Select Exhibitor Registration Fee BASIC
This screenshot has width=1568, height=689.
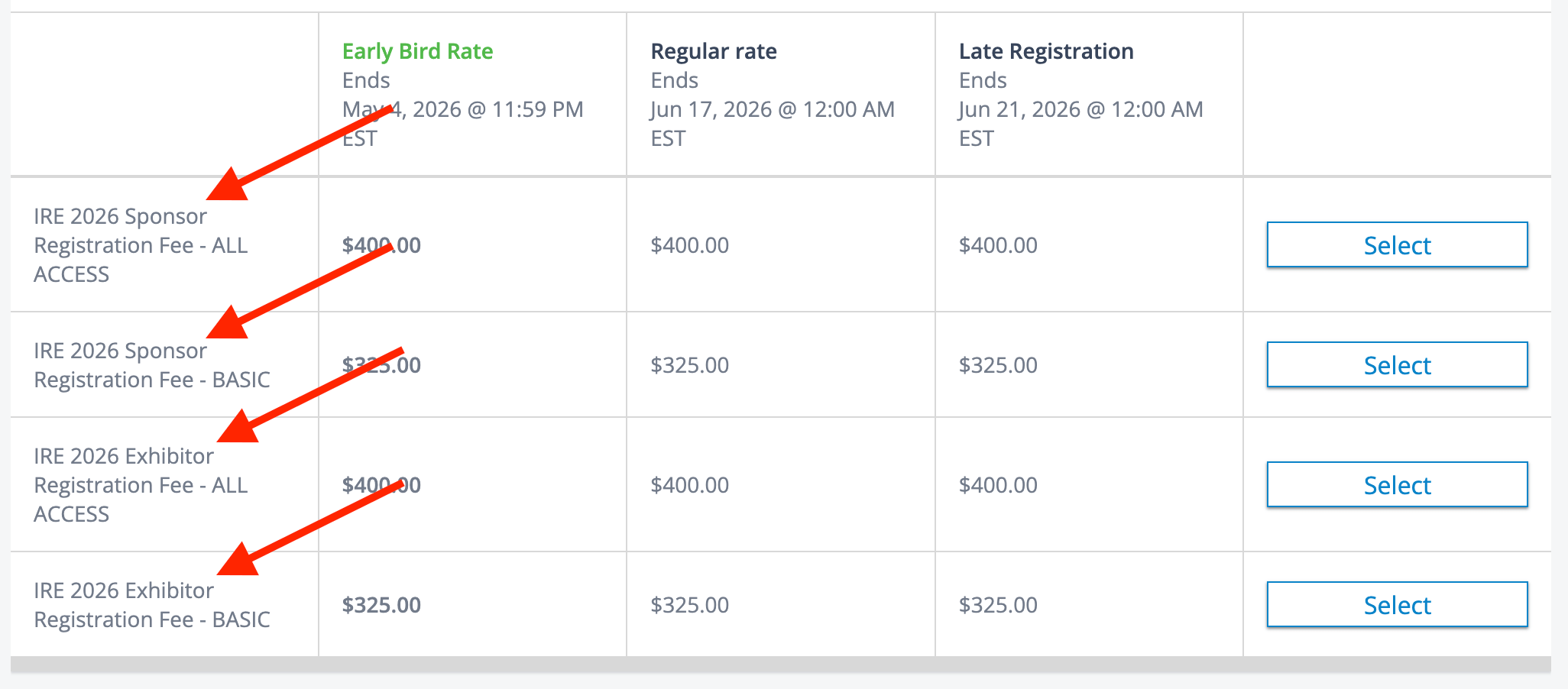coord(1397,605)
